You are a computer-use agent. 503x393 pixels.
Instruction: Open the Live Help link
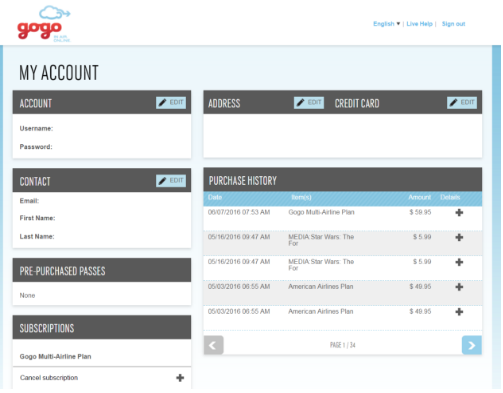(419, 24)
